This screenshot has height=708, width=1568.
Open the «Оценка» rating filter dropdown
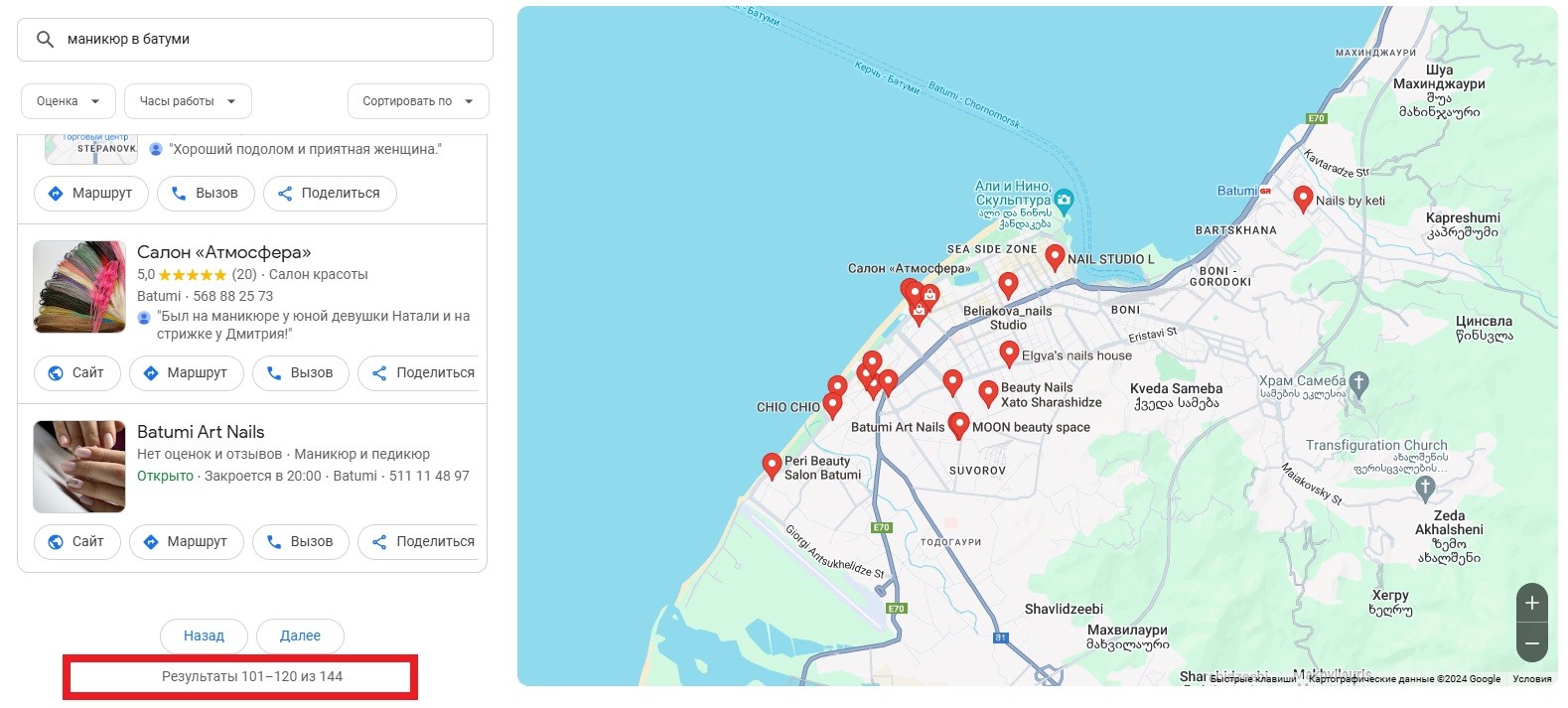(x=69, y=101)
